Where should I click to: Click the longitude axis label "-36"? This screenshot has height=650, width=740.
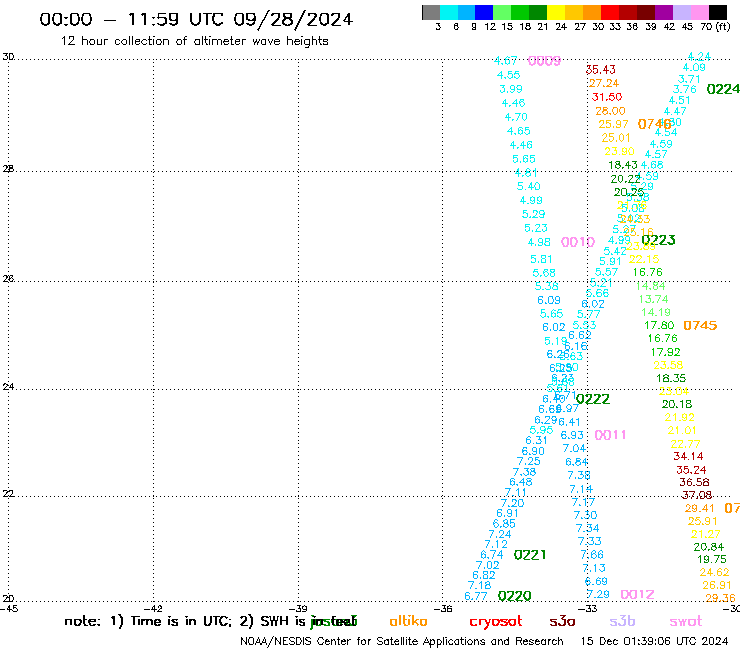click(x=444, y=608)
